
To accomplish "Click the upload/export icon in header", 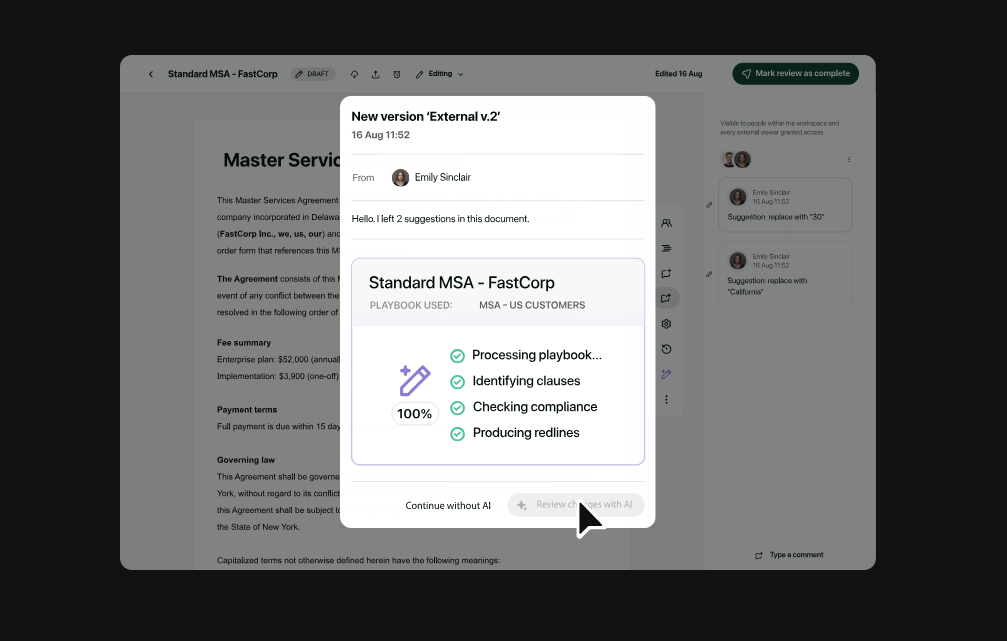I will 376,75.
